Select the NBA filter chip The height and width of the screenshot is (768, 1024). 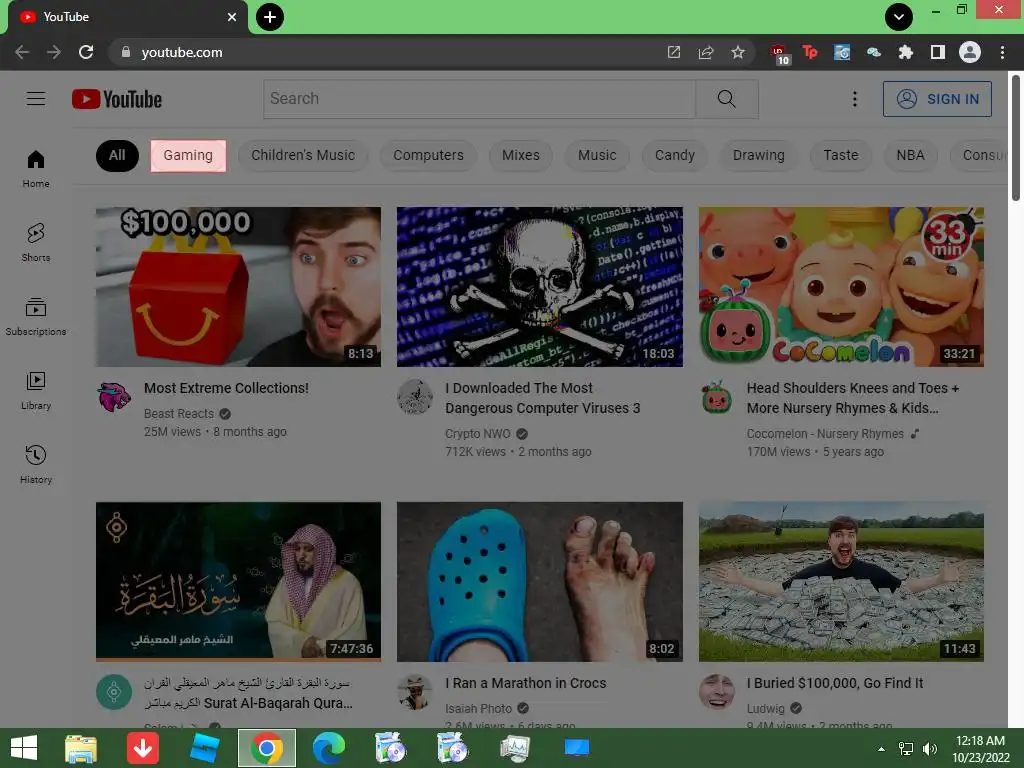pos(910,155)
